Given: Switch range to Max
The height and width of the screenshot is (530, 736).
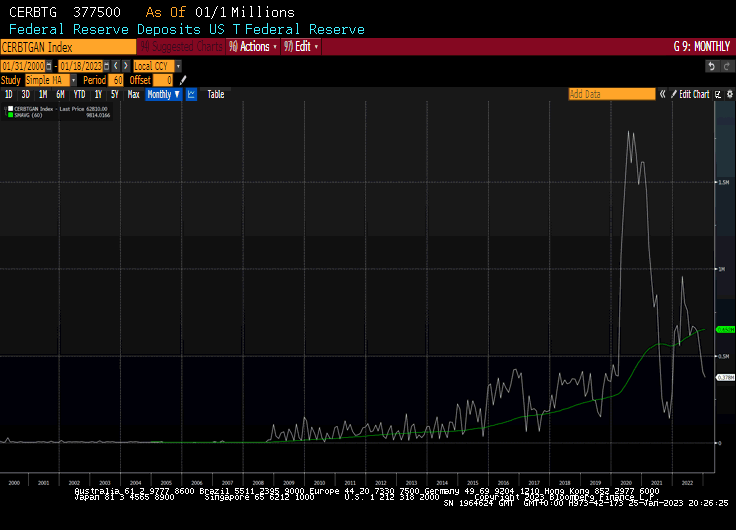Looking at the screenshot, I should [133, 94].
